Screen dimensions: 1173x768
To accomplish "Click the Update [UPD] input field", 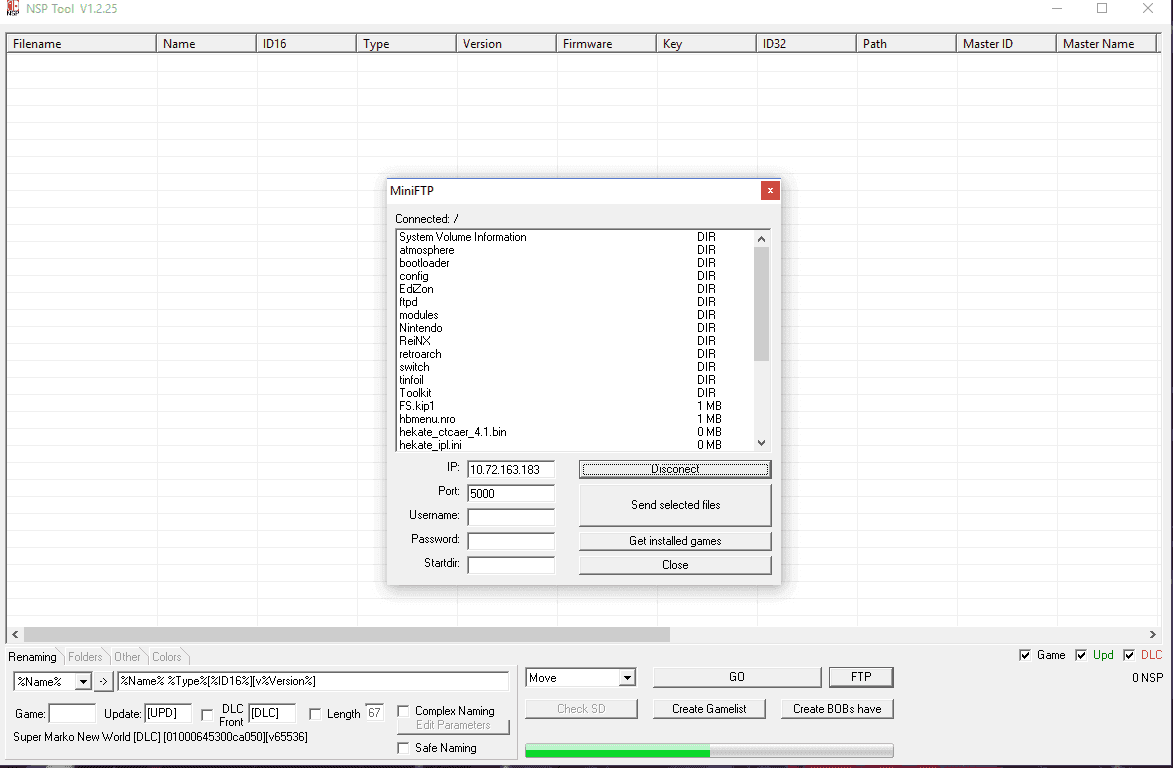I will click(x=168, y=713).
